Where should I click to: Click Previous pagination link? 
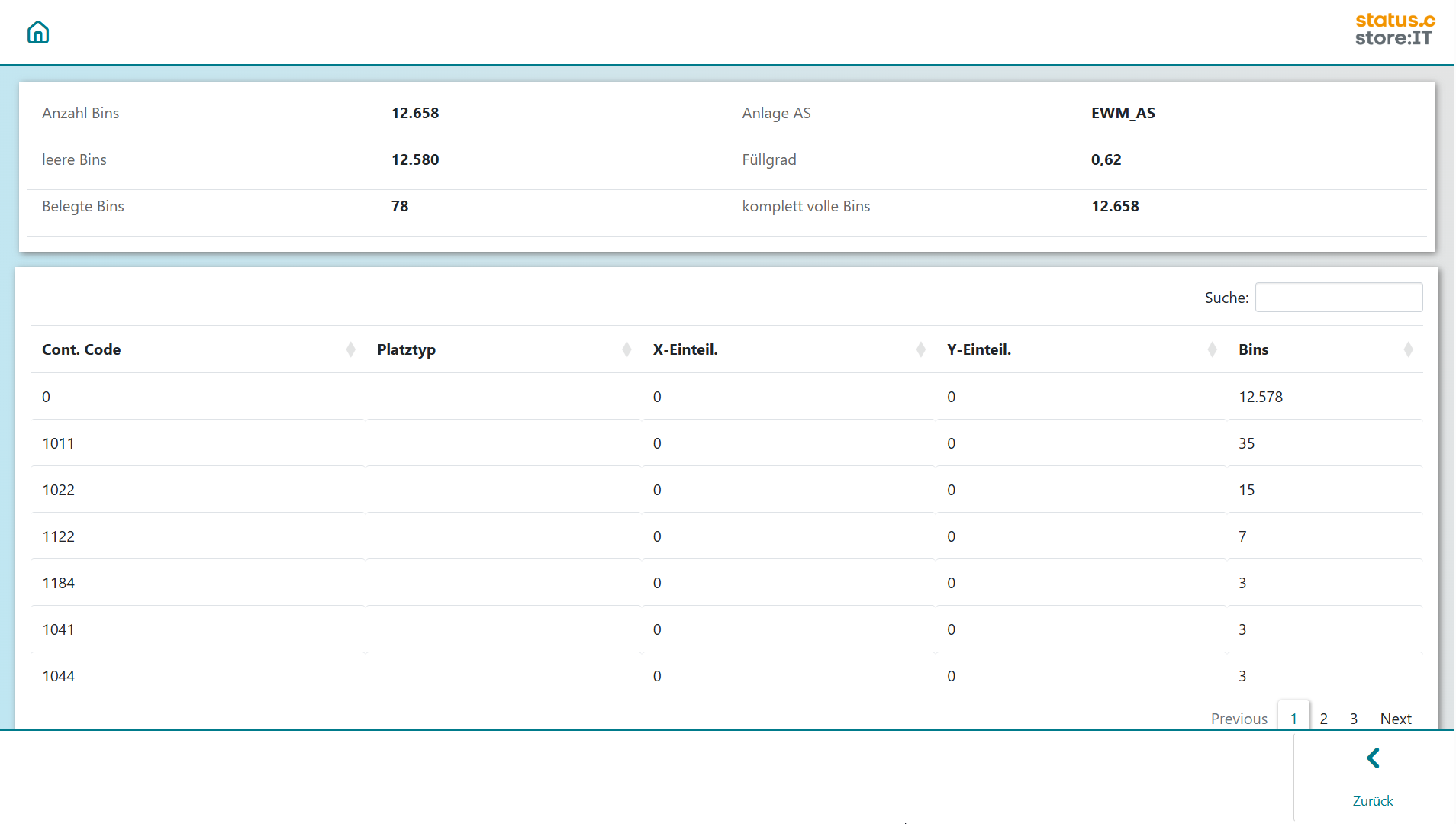click(x=1239, y=719)
